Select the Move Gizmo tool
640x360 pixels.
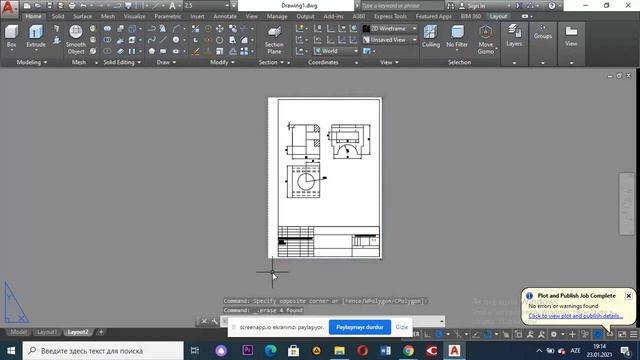click(x=486, y=40)
